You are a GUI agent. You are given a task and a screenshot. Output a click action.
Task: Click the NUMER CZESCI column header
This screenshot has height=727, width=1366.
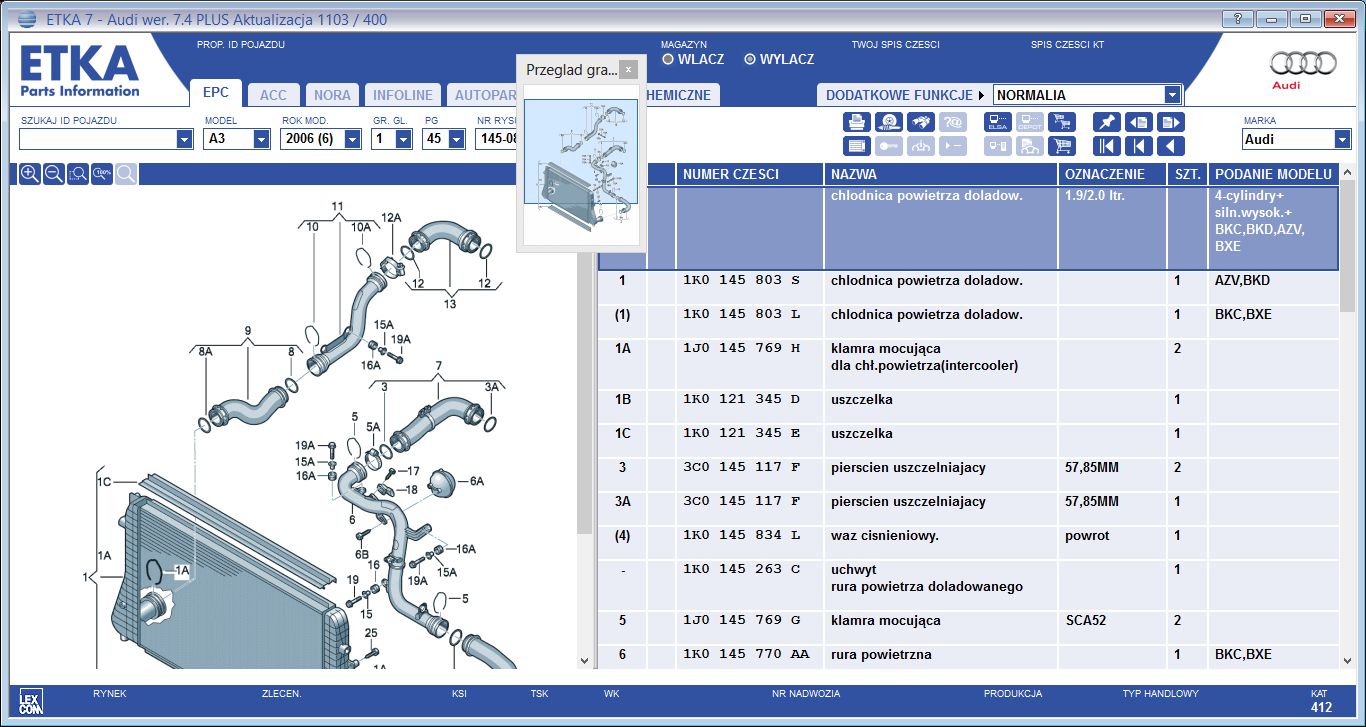click(x=749, y=174)
